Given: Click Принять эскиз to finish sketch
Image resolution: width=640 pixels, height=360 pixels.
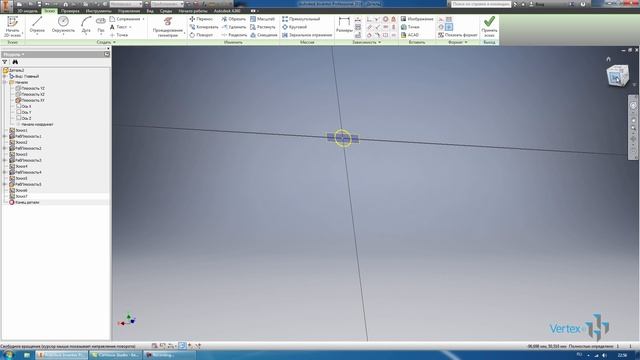Looking at the screenshot, I should coord(489,27).
